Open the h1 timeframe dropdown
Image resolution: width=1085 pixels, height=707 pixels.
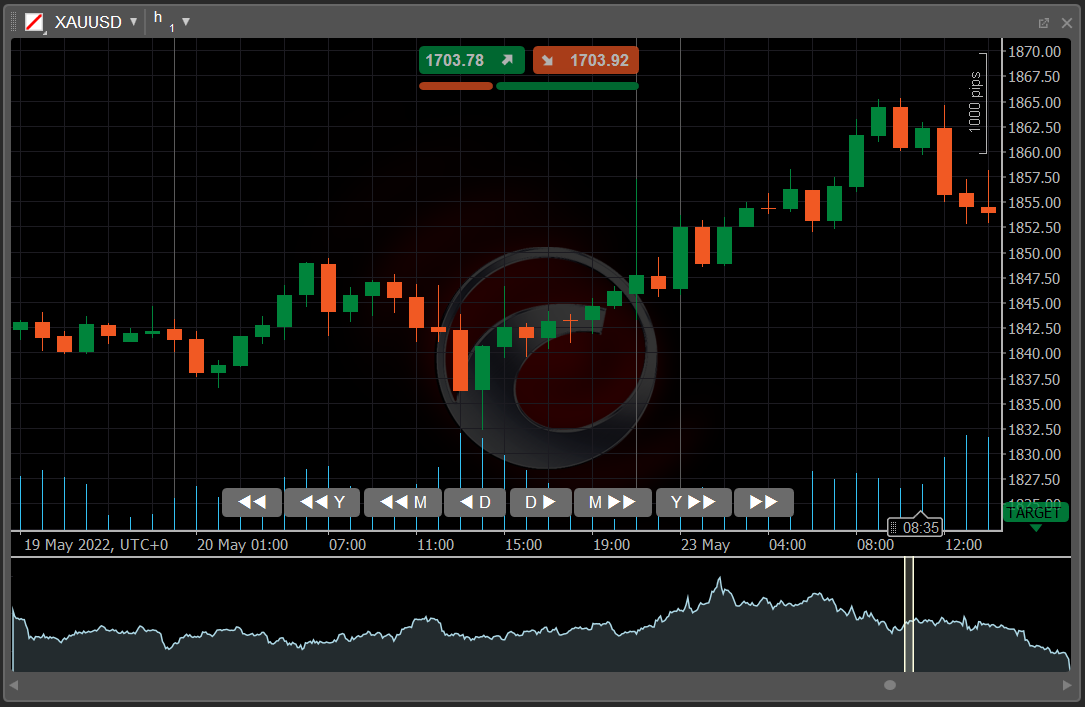(186, 21)
